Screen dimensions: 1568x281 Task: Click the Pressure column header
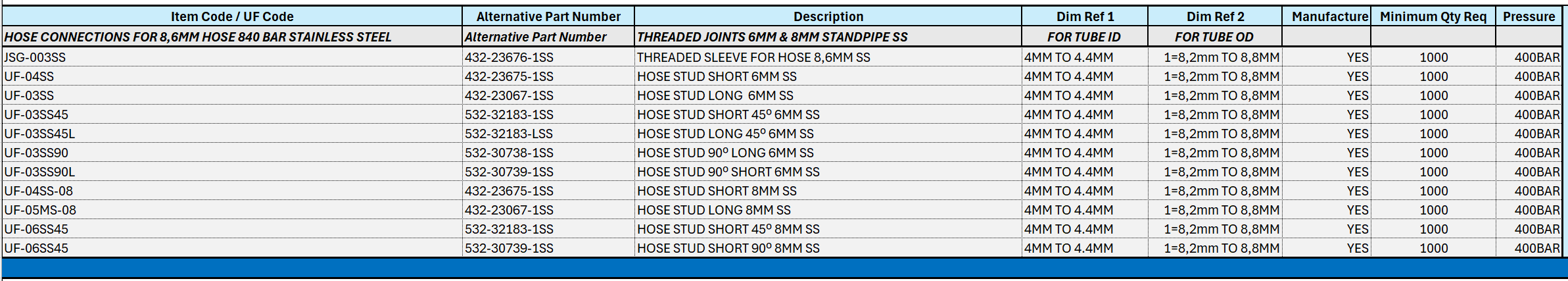[1529, 16]
